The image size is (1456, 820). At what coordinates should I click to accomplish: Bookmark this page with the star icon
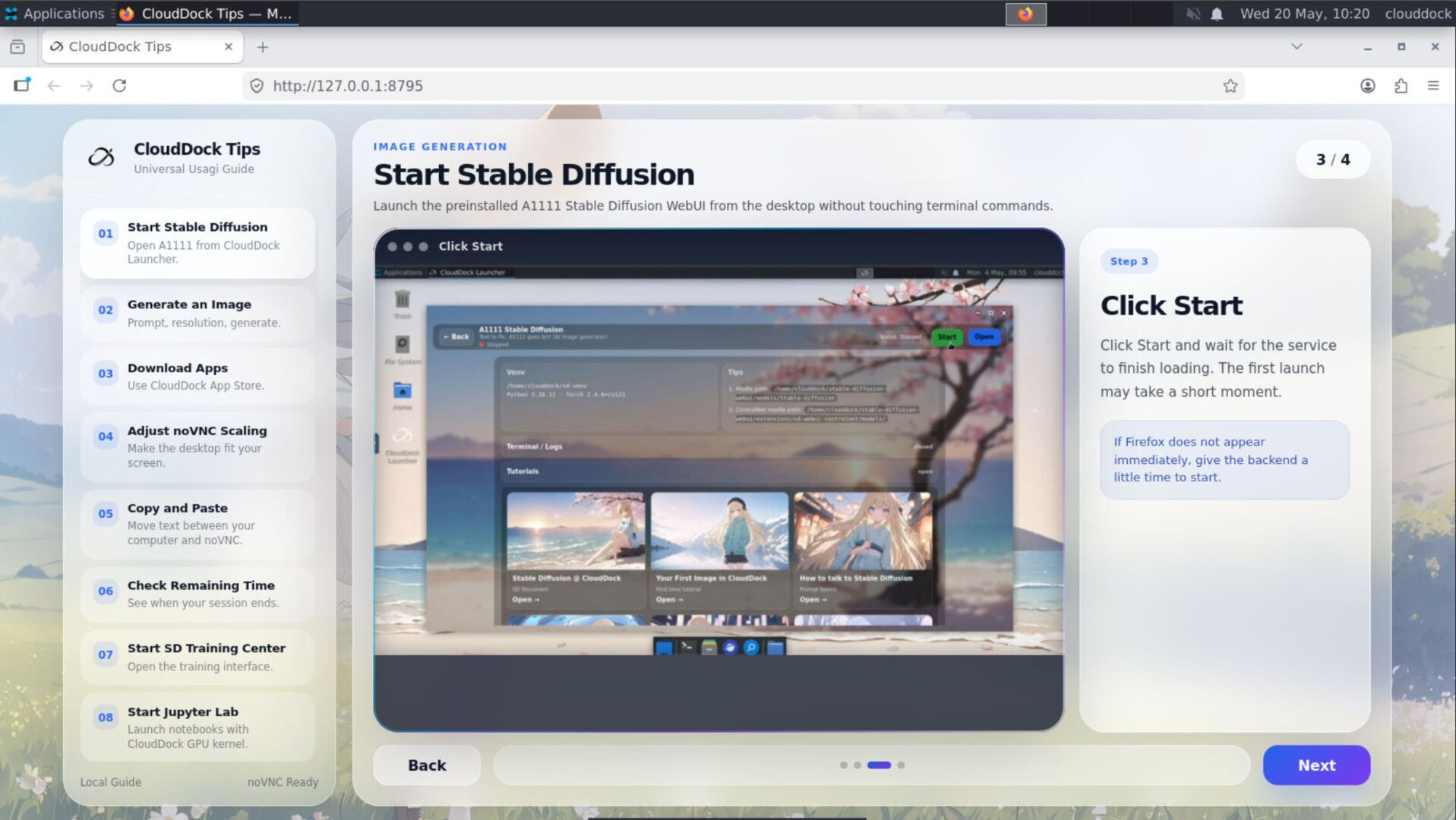(1230, 86)
